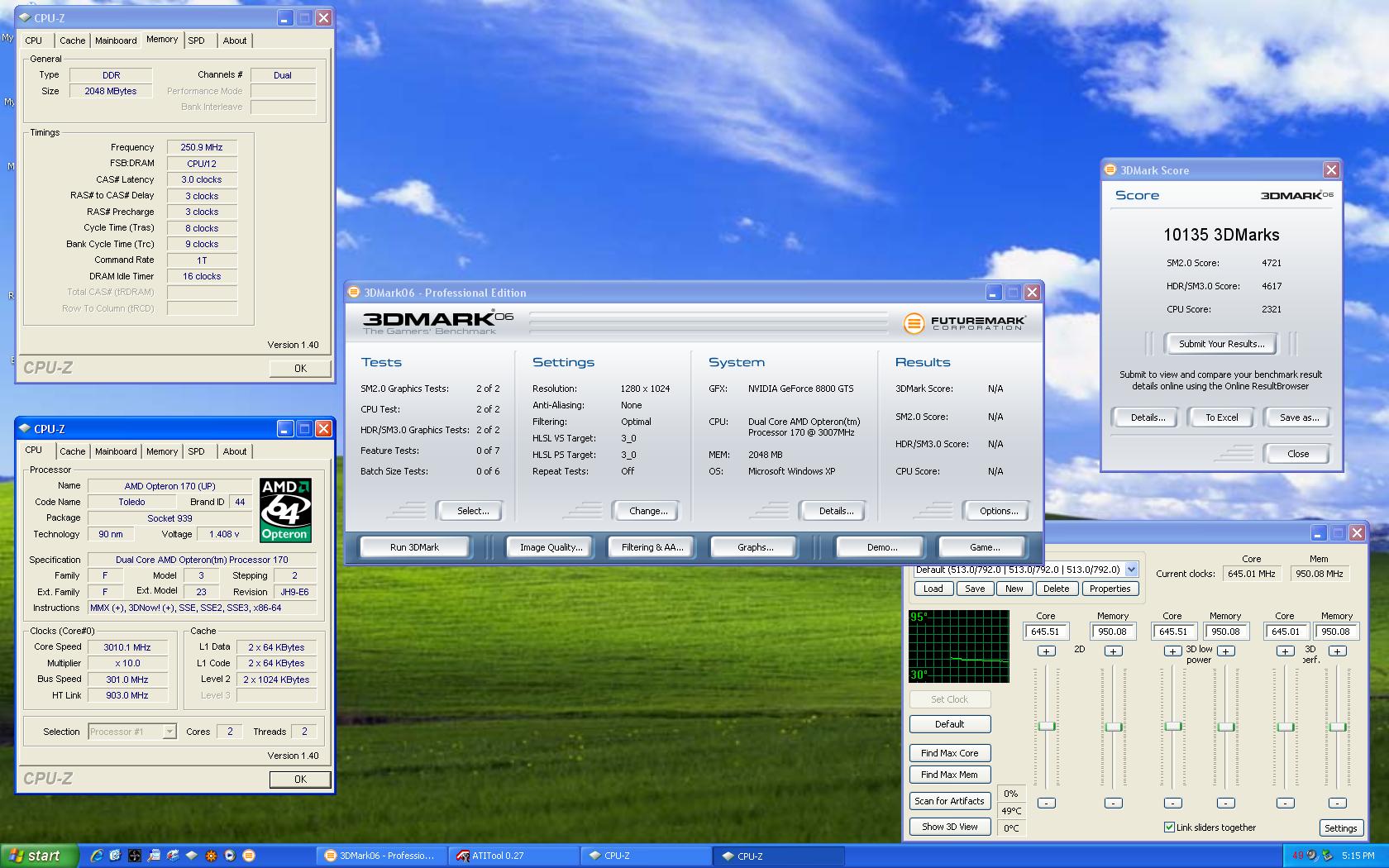Click Scan for Artifacts button
Screen dimensions: 1389x868
(950, 801)
